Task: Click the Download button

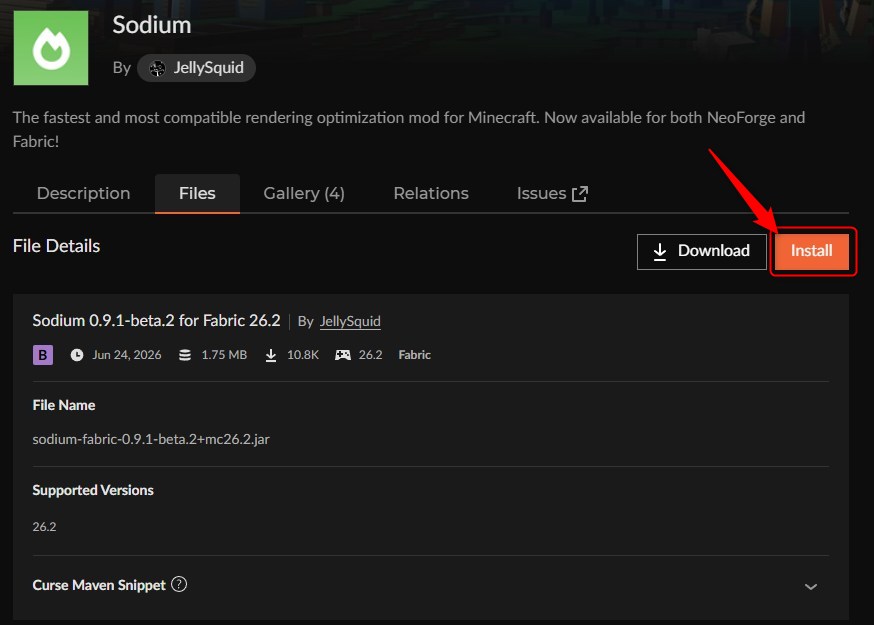Action: point(702,251)
